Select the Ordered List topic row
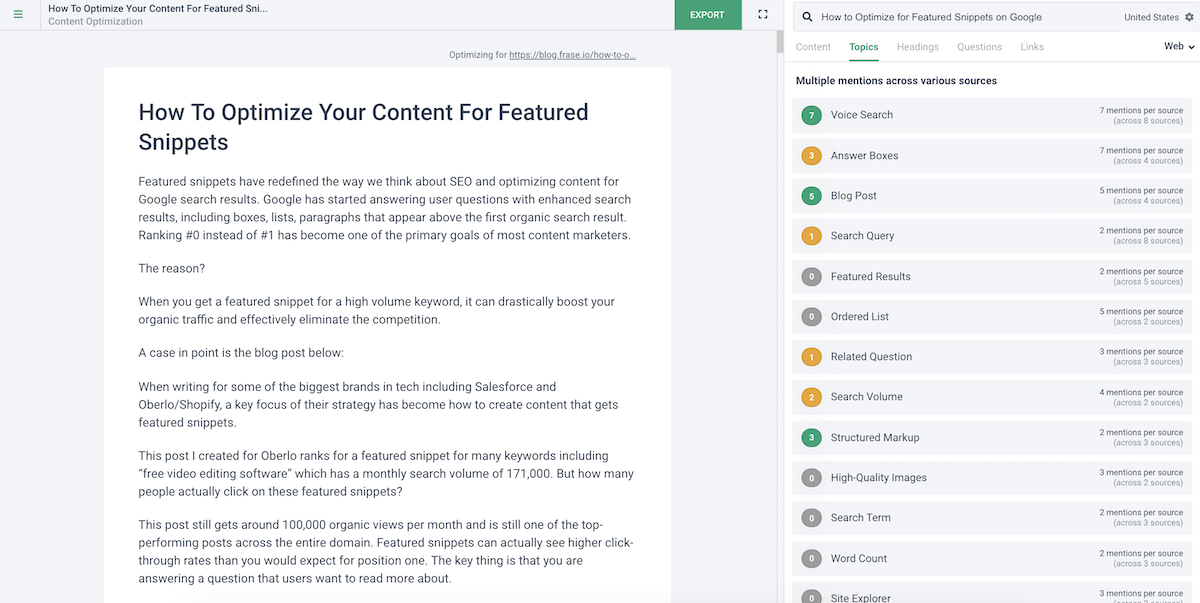 click(x=992, y=317)
